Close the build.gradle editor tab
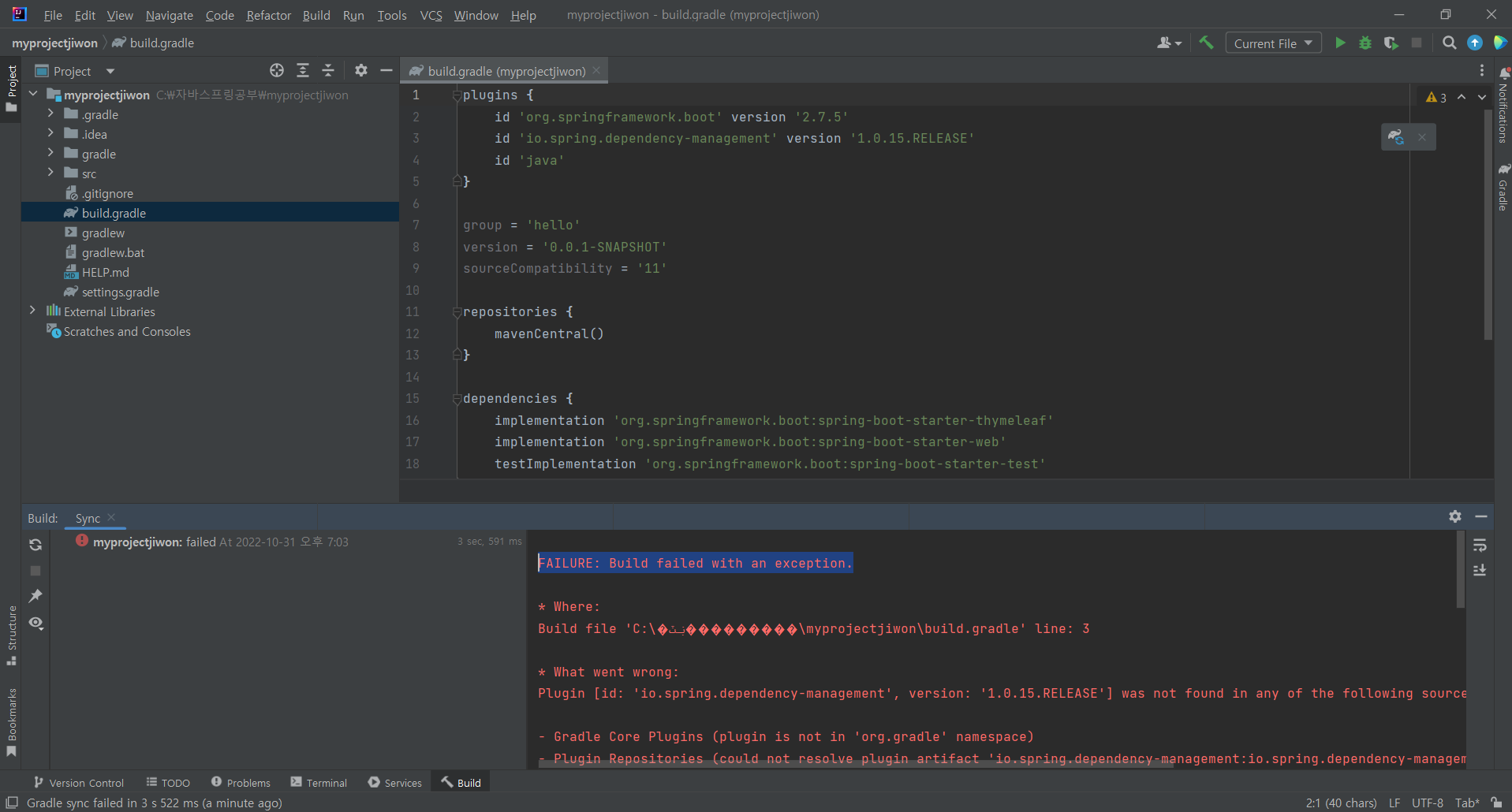1512x812 pixels. click(596, 70)
